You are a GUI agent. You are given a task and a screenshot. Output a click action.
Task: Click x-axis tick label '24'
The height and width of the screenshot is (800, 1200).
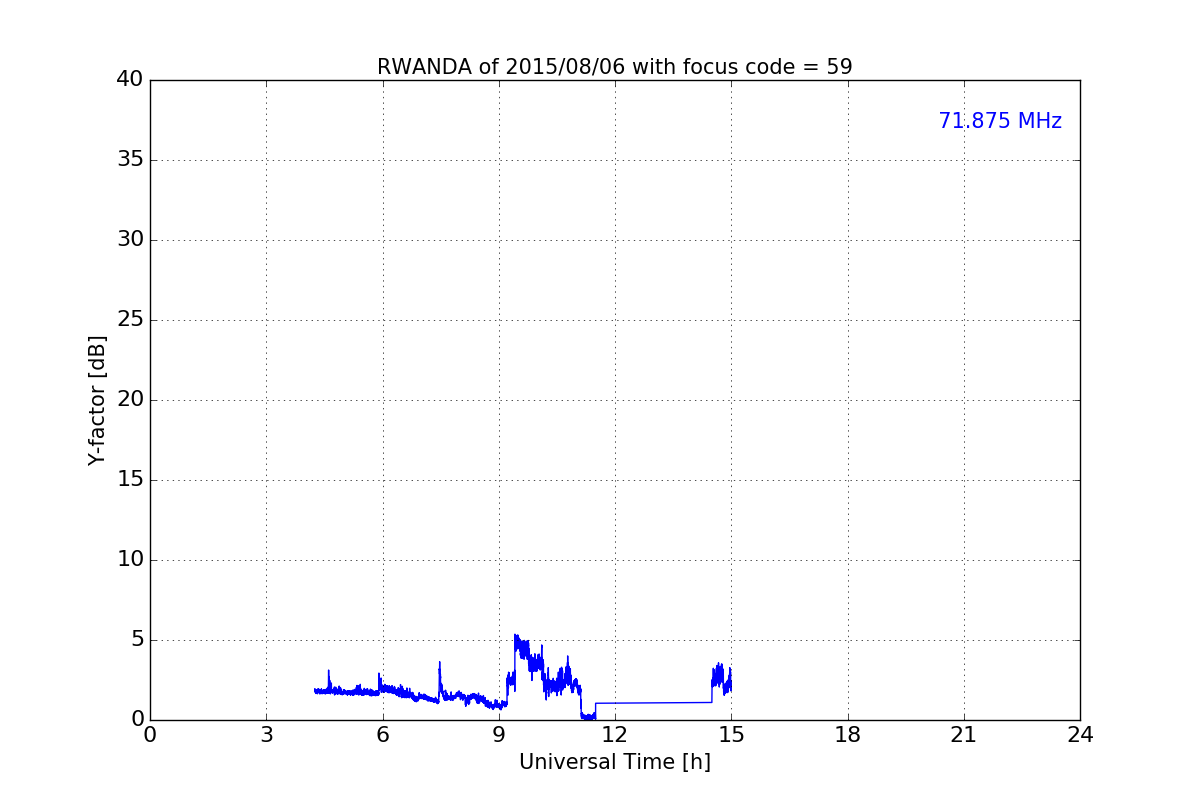tap(1080, 735)
